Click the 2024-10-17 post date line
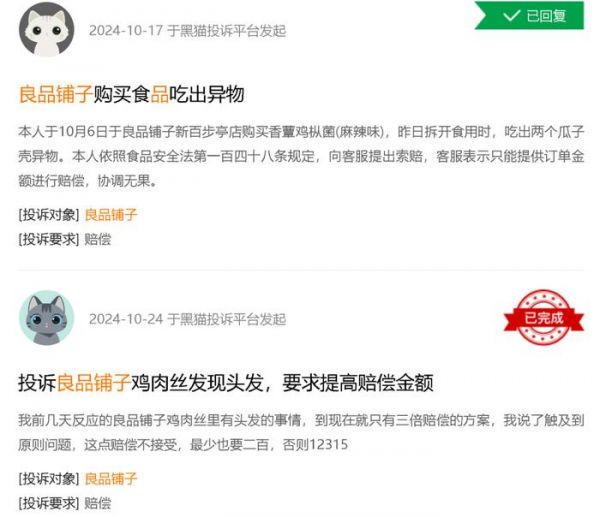 coord(188,31)
